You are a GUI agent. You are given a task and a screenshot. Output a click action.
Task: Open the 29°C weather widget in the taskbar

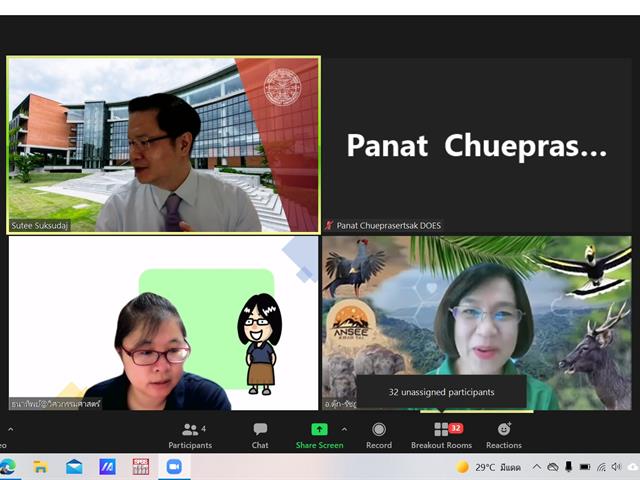click(x=488, y=467)
